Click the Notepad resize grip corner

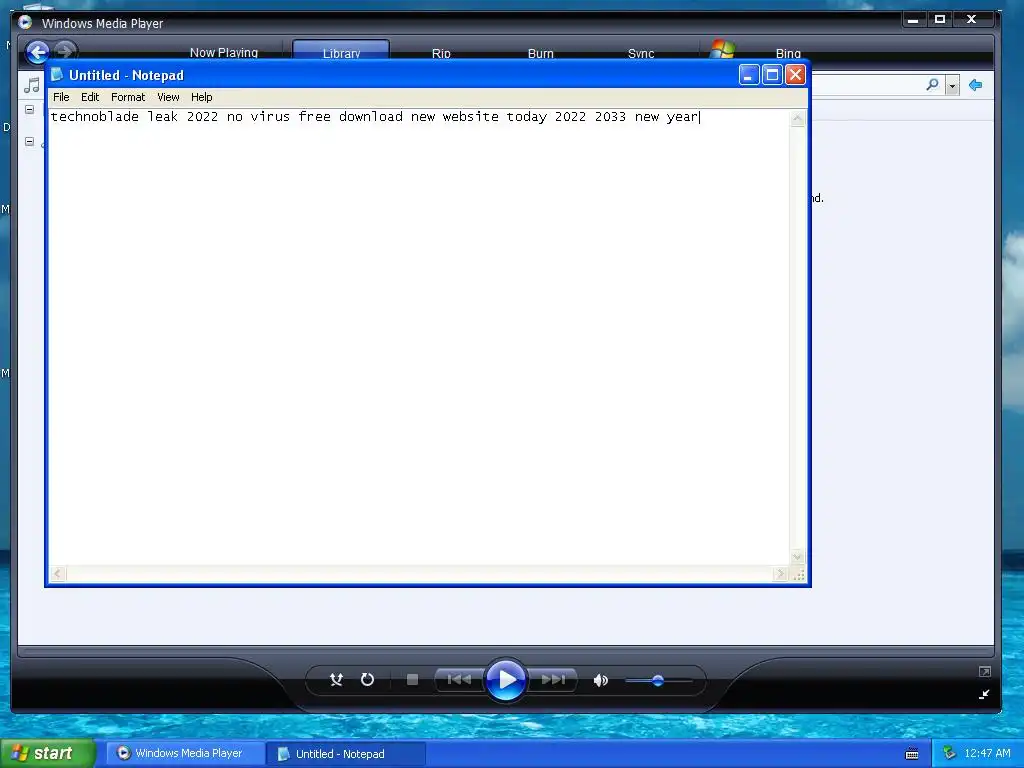[x=798, y=574]
